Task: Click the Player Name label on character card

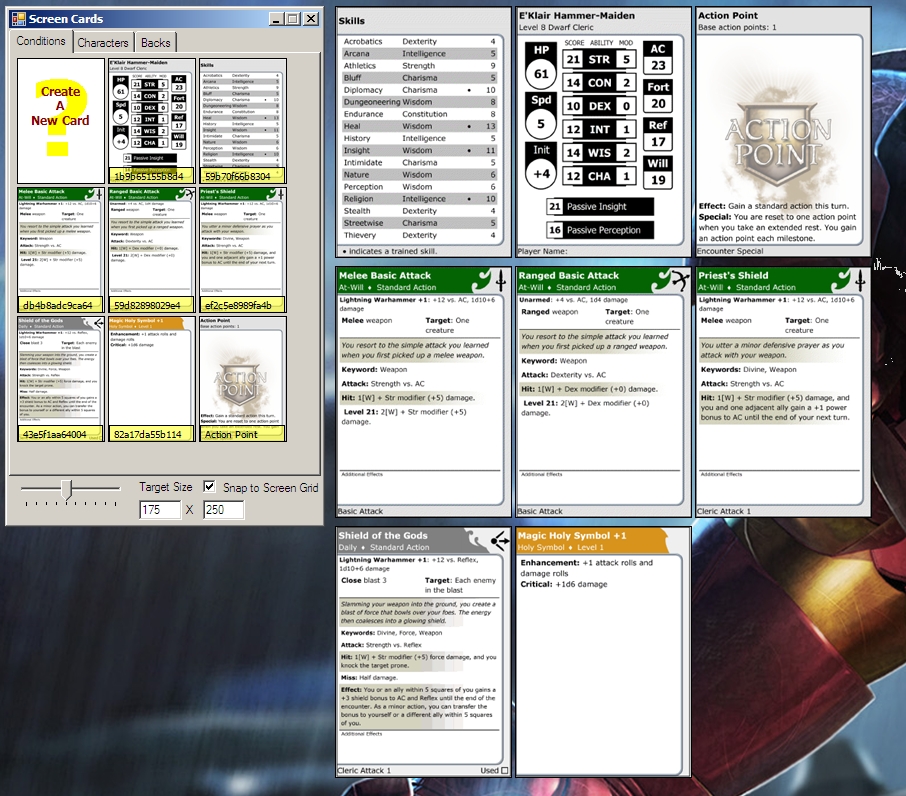Action: click(542, 251)
